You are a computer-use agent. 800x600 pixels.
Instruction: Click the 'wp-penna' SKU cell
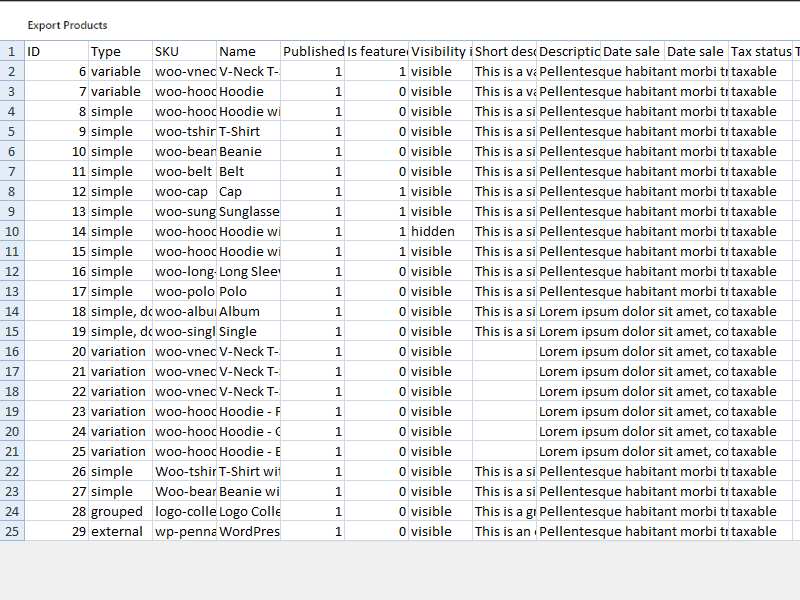coord(184,531)
